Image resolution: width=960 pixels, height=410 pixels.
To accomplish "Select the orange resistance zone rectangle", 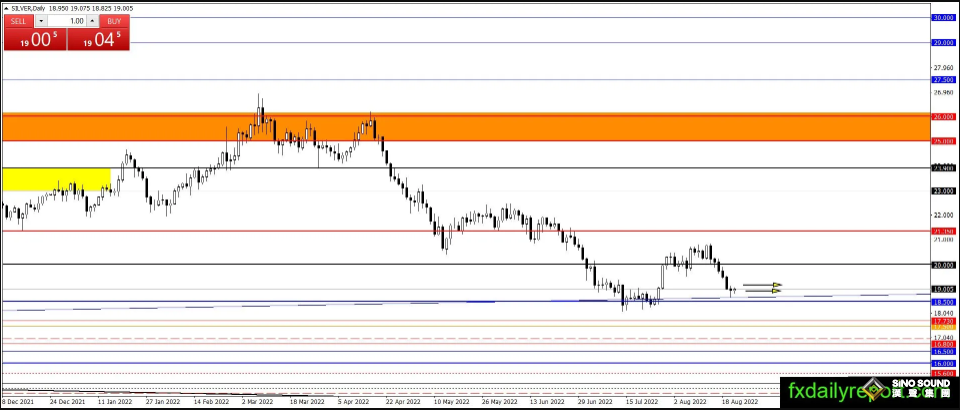I will point(467,127).
